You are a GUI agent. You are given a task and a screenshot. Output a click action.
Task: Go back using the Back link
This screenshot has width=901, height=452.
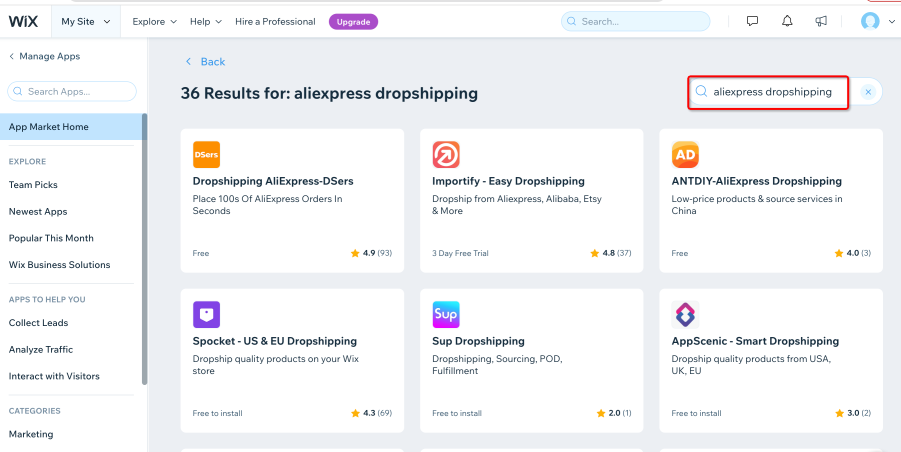point(205,61)
